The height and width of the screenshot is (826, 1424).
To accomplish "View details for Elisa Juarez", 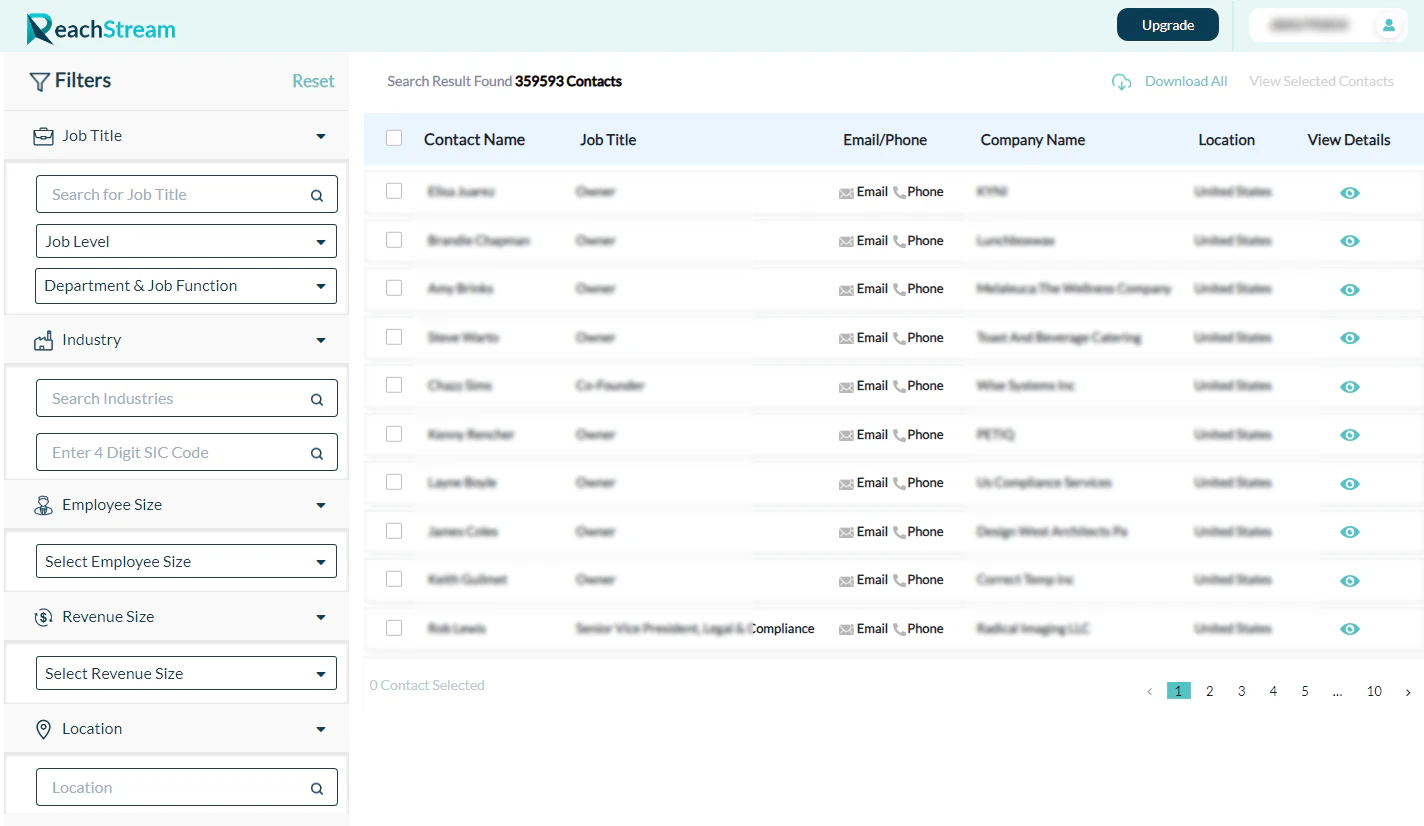I will point(1350,192).
